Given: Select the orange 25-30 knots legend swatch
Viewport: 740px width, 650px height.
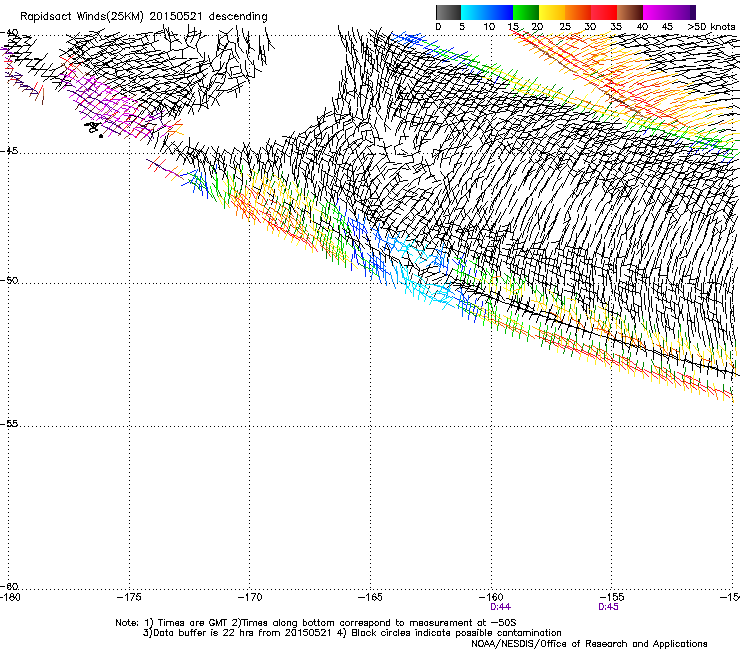Looking at the screenshot, I should point(578,12).
